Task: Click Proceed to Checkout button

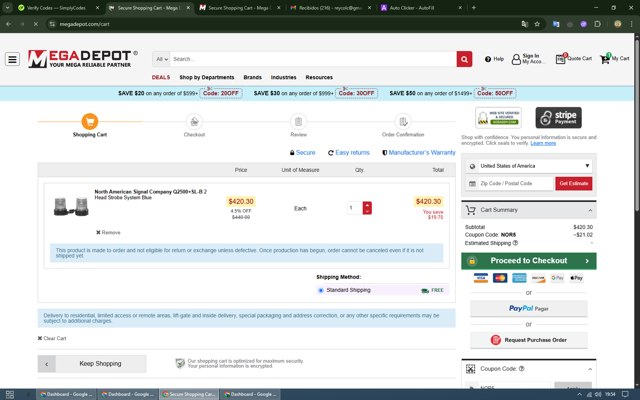Action: click(x=529, y=261)
